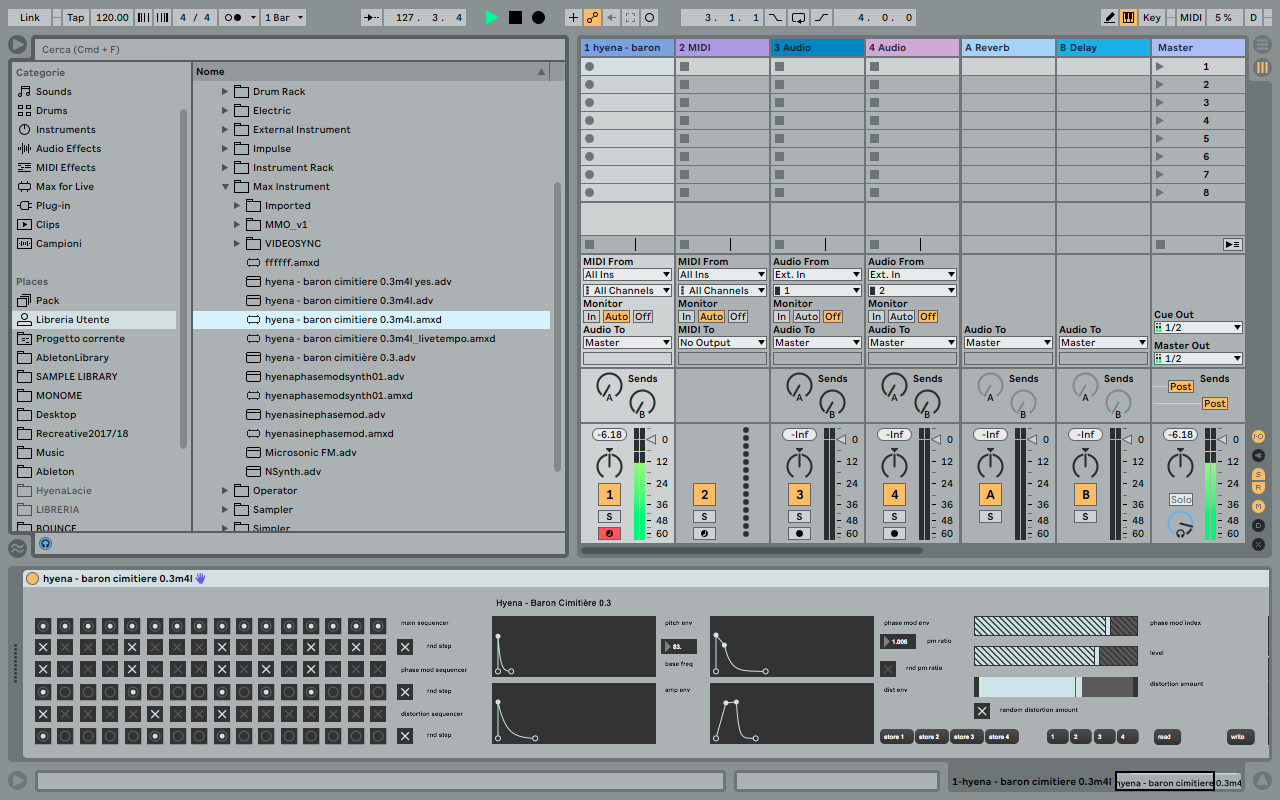Viewport: 1280px width, 800px height.
Task: Enable Draw Mode pencil icon
Action: [1110, 17]
